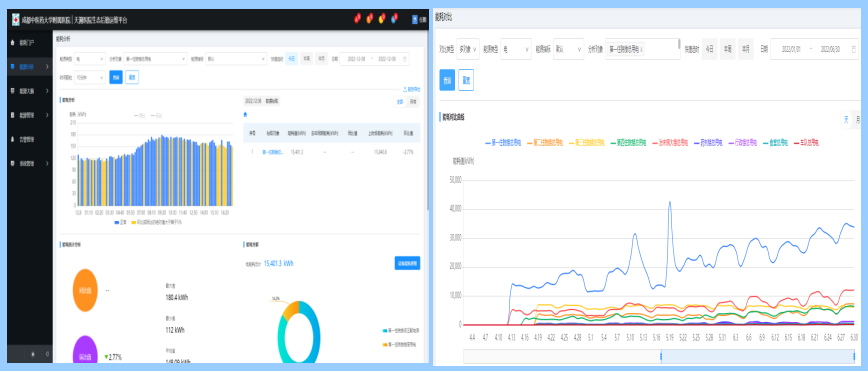Open the user avatar icon in top bar
The width and height of the screenshot is (868, 372).
click(415, 19)
